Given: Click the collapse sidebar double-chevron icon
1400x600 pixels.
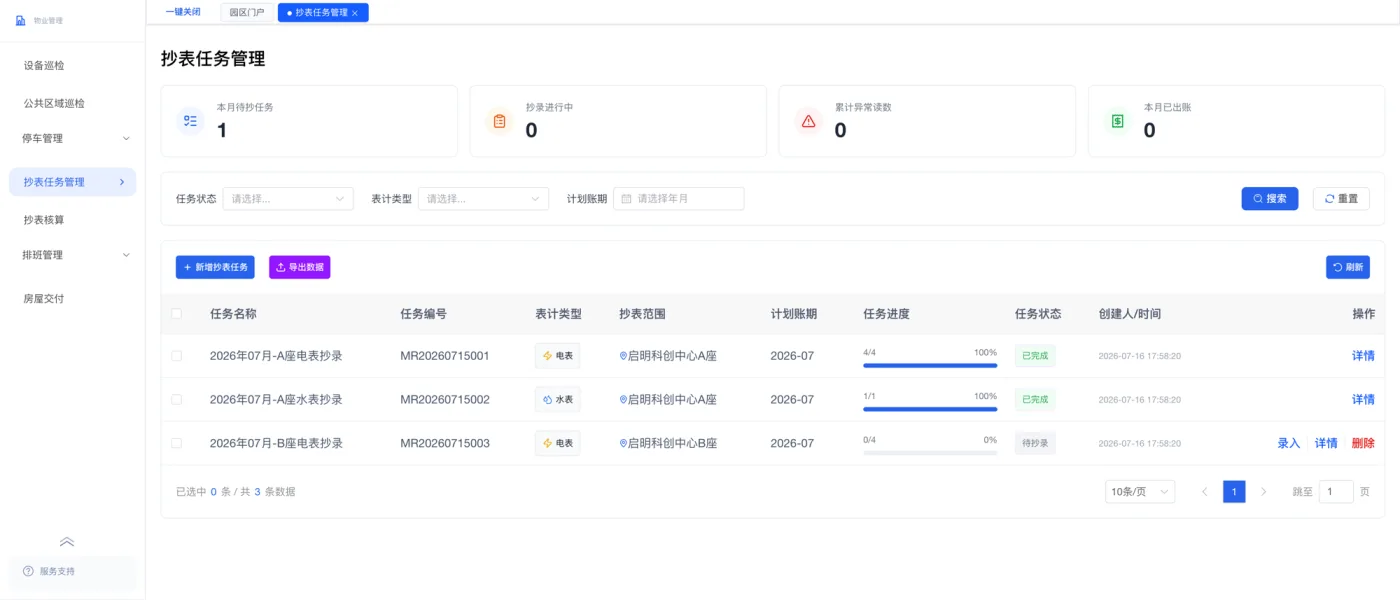Looking at the screenshot, I should (67, 542).
